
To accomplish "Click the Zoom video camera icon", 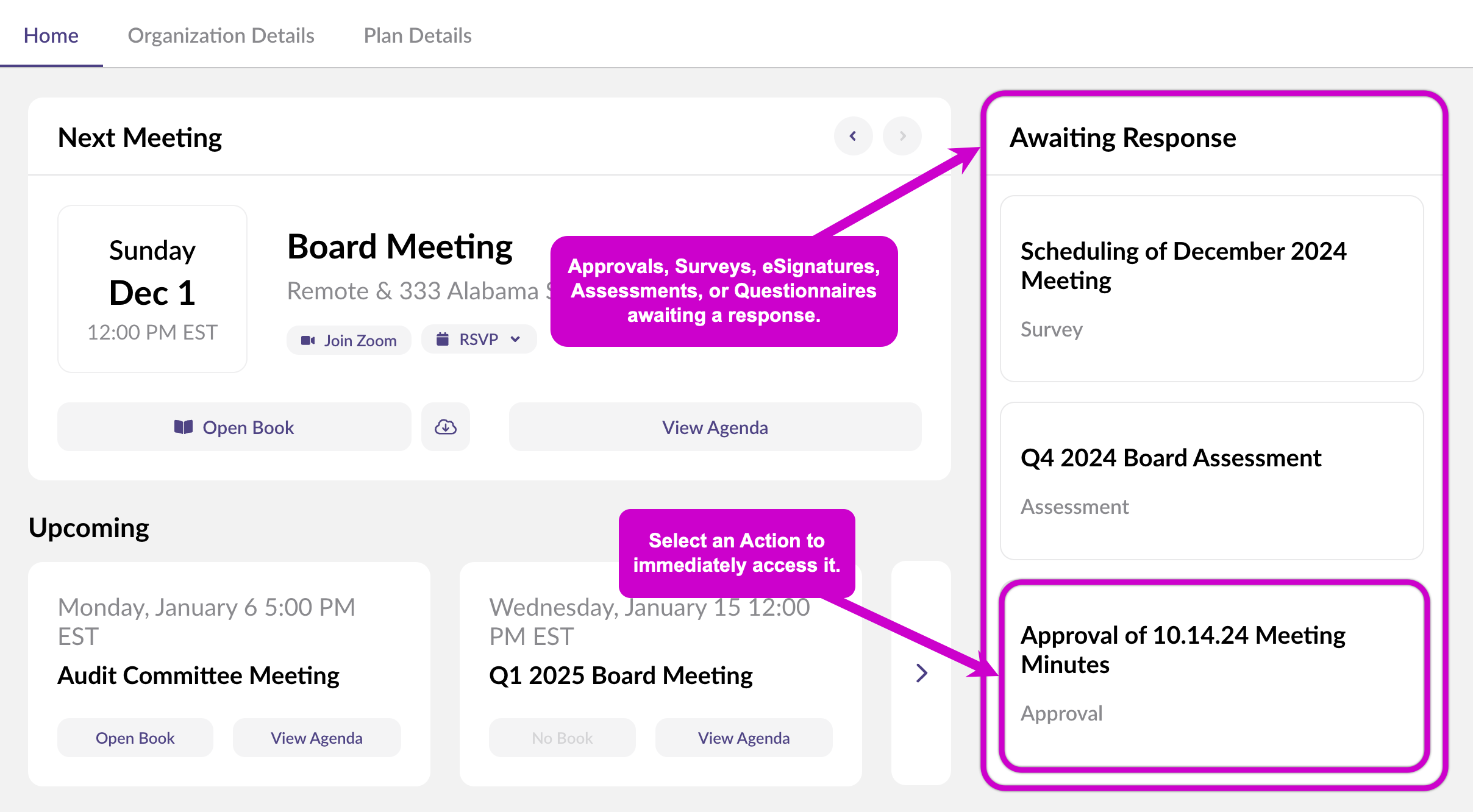I will pyautogui.click(x=308, y=340).
